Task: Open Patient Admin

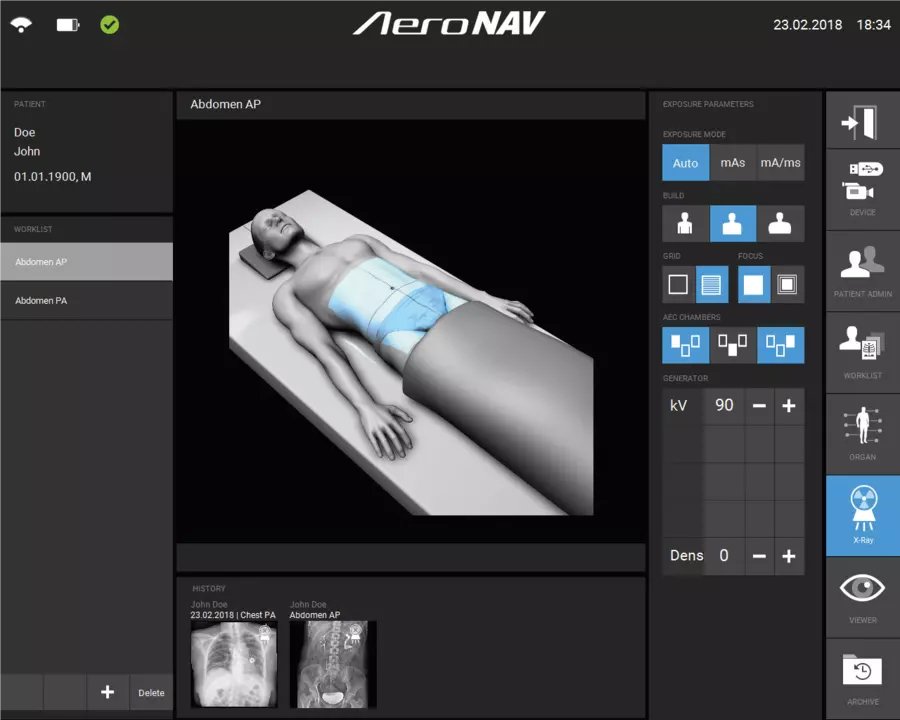Action: click(861, 270)
